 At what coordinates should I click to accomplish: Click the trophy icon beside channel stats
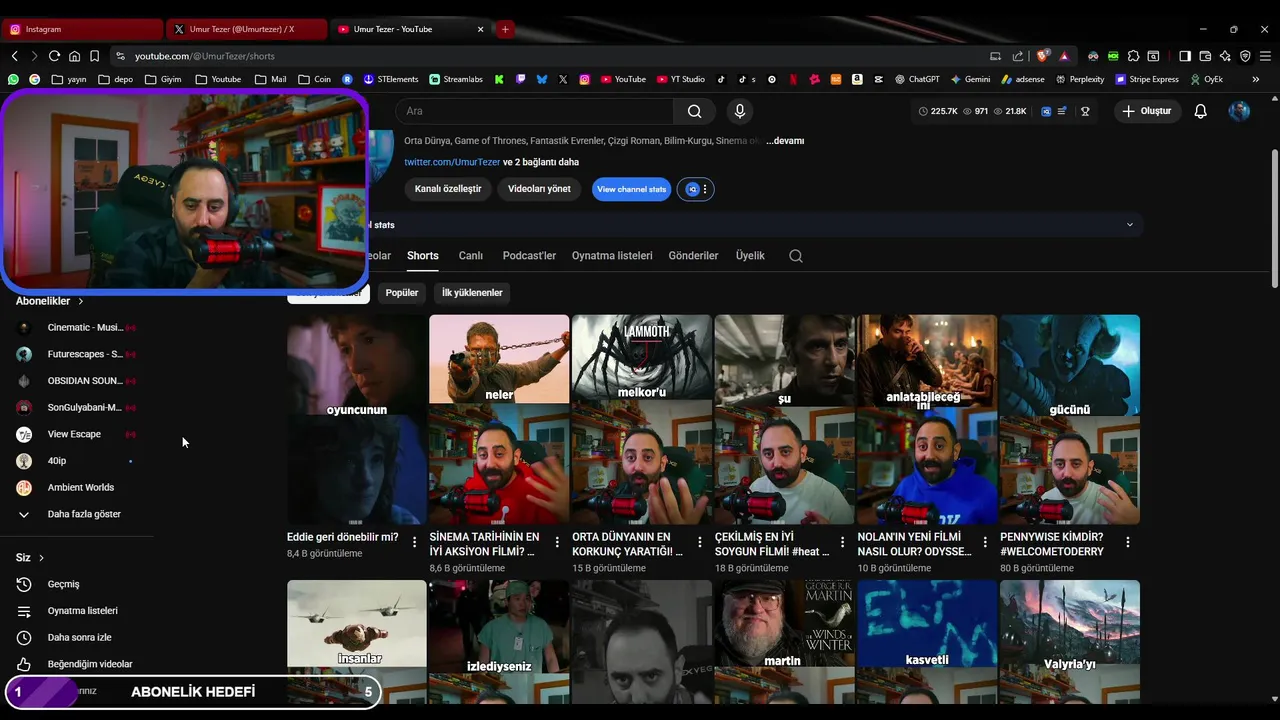point(1085,111)
